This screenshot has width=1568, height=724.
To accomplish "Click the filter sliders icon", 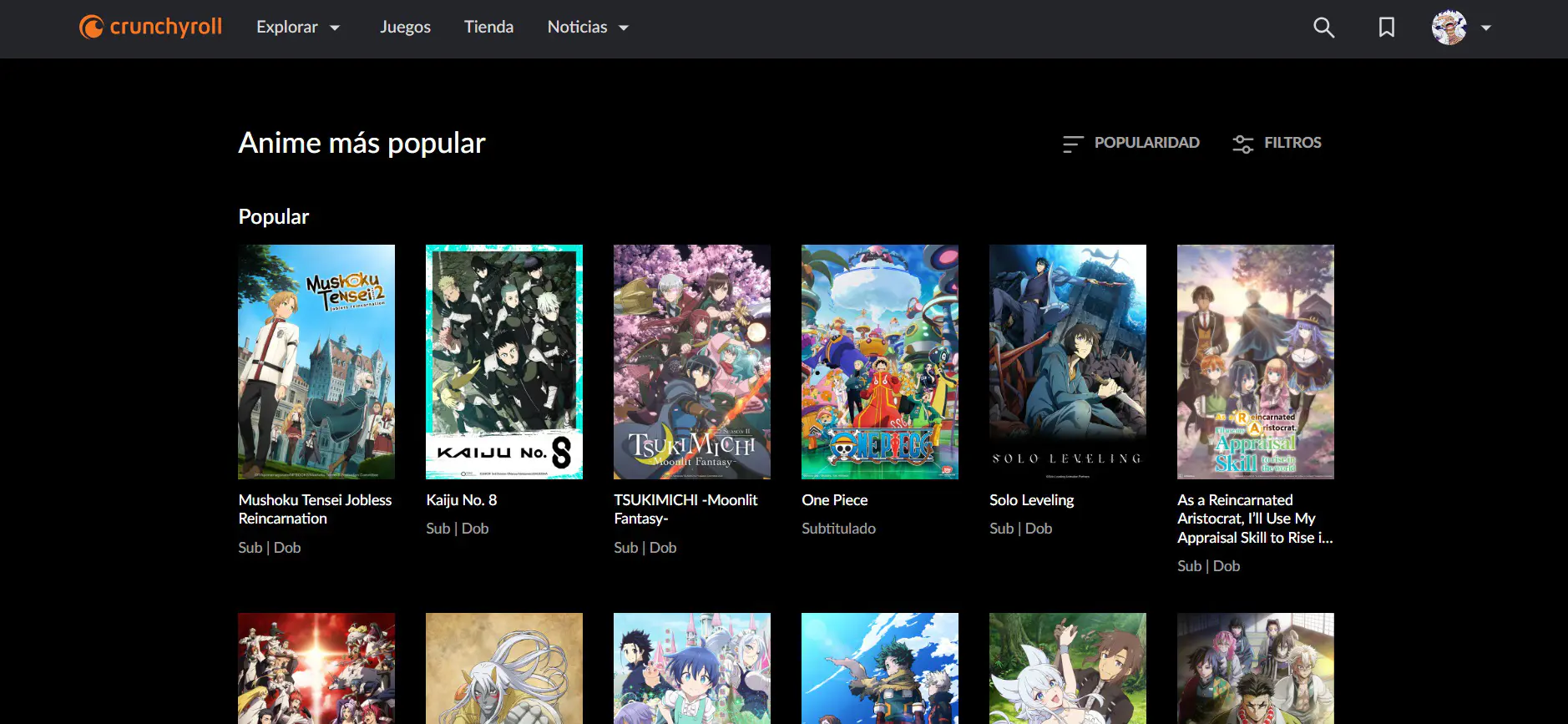I will coord(1243,144).
